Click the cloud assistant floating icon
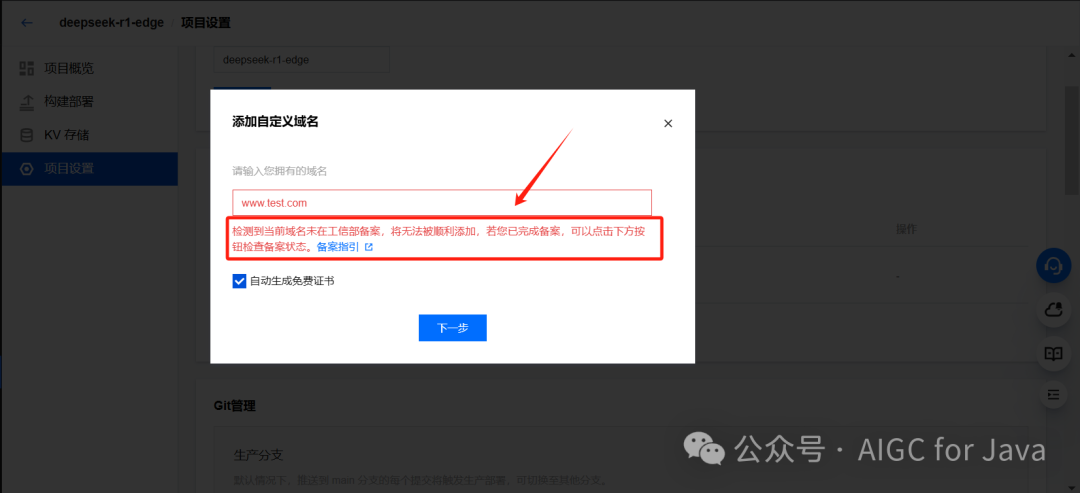 tap(1053, 311)
